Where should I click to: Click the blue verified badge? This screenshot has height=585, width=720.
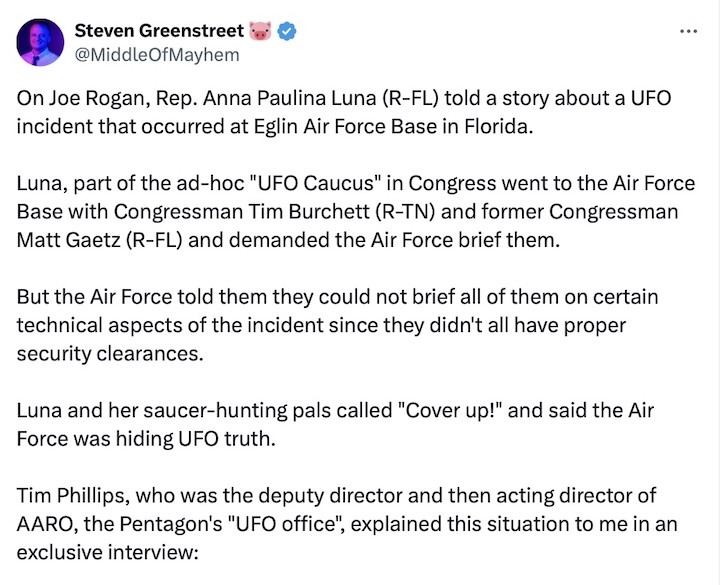coord(285,32)
